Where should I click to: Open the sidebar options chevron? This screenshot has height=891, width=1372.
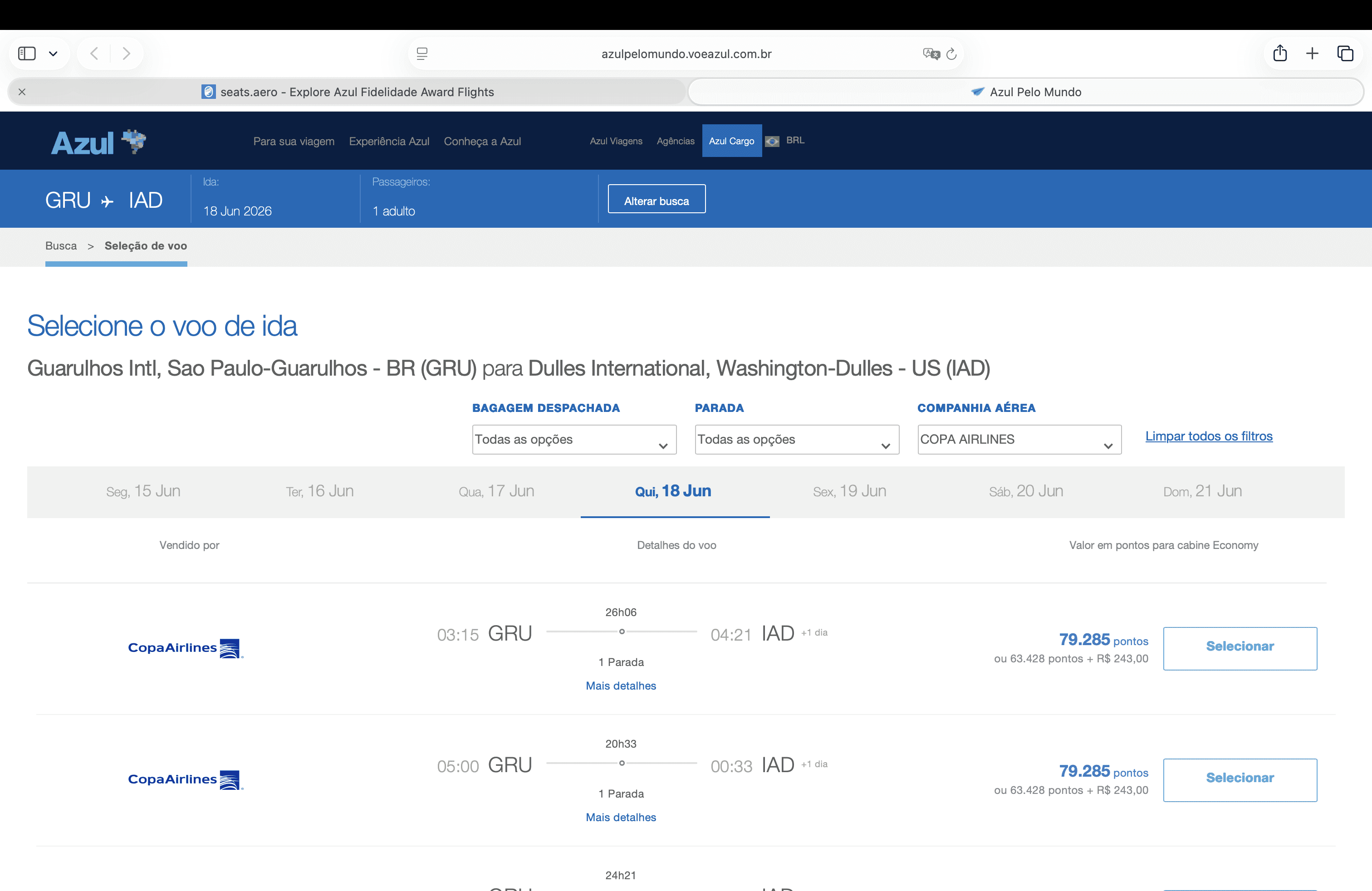pos(53,54)
